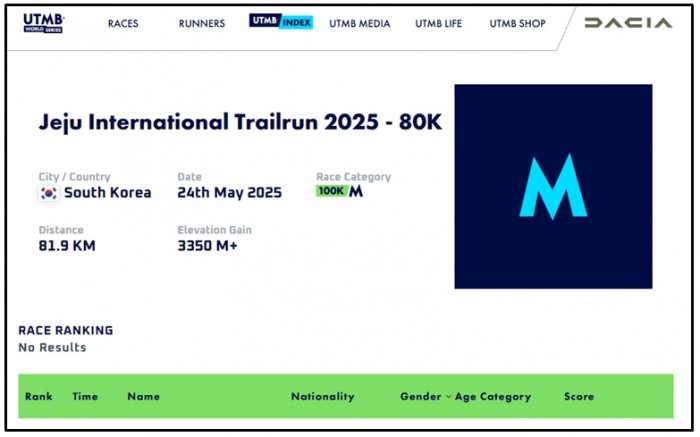Open the large M race logo image
Image resolution: width=700 pixels, height=437 pixels.
click(x=553, y=186)
